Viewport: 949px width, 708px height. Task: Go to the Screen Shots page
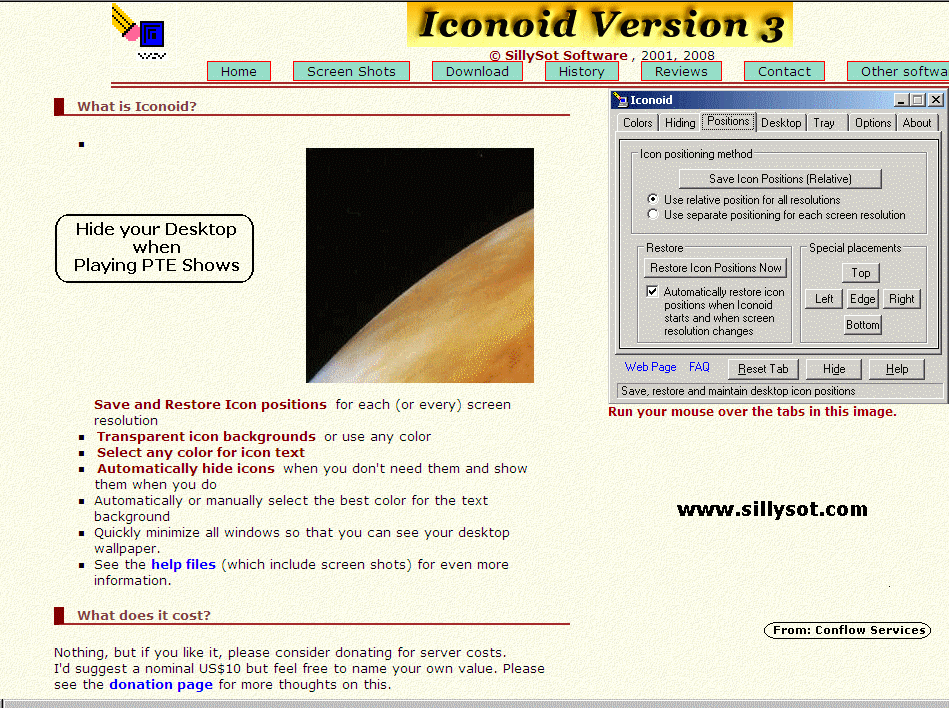tap(351, 71)
